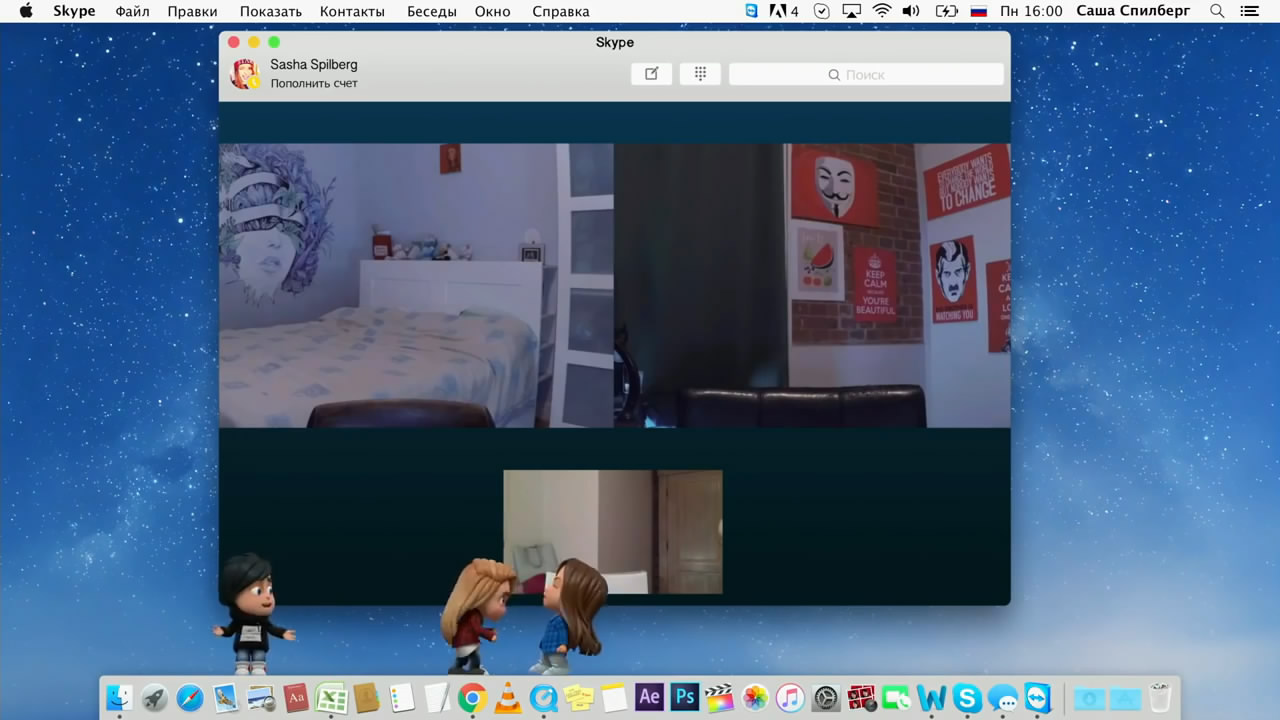Click the compose new conversation icon
Viewport: 1280px width, 720px height.
coord(651,74)
